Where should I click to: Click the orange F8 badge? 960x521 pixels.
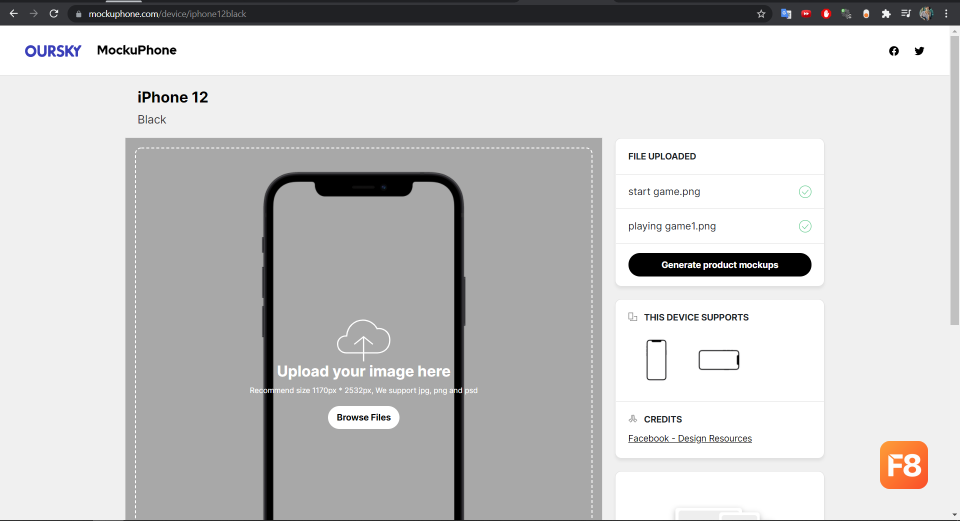point(904,465)
